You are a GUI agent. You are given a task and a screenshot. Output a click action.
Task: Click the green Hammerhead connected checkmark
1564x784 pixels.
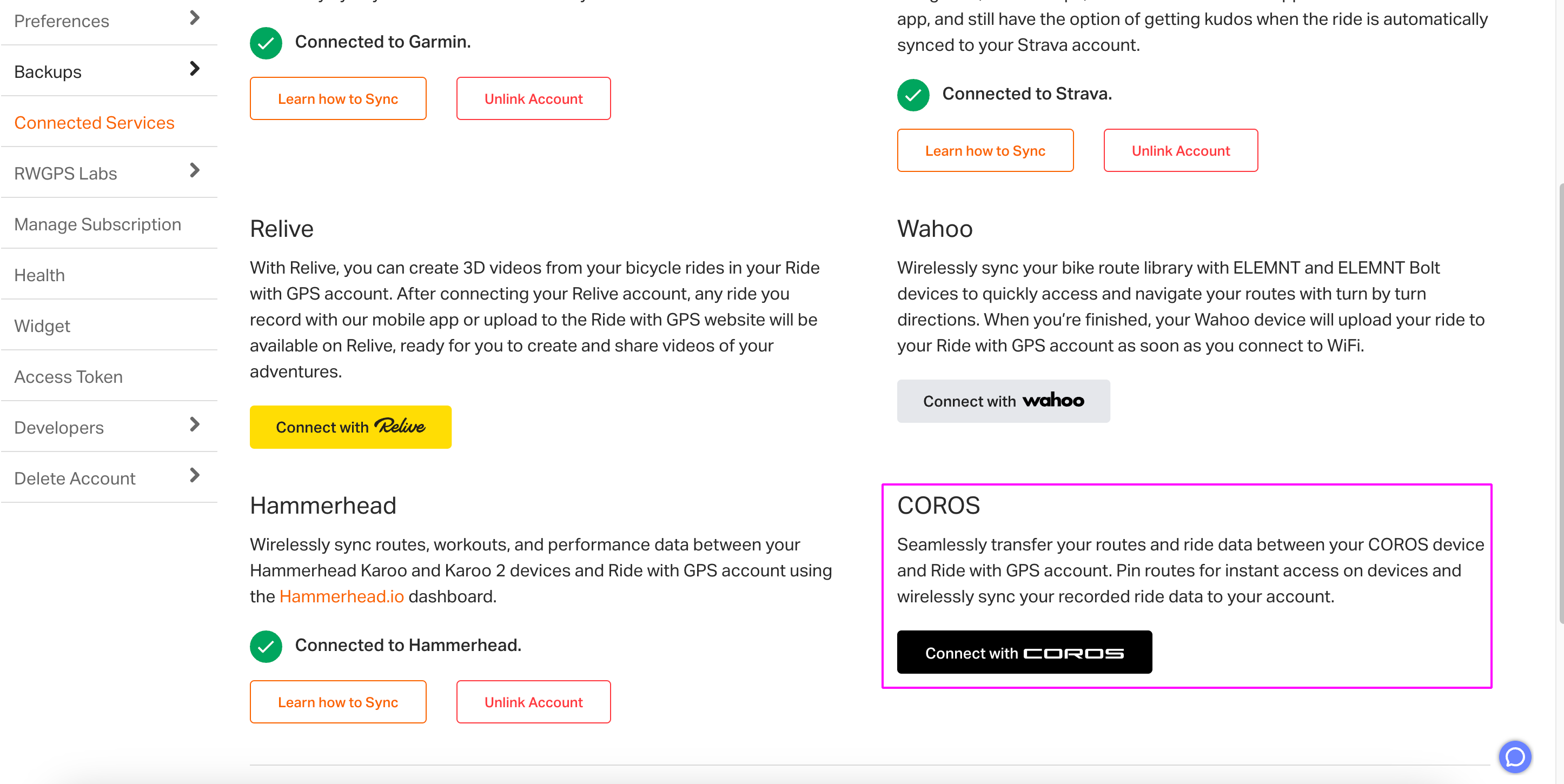point(266,646)
